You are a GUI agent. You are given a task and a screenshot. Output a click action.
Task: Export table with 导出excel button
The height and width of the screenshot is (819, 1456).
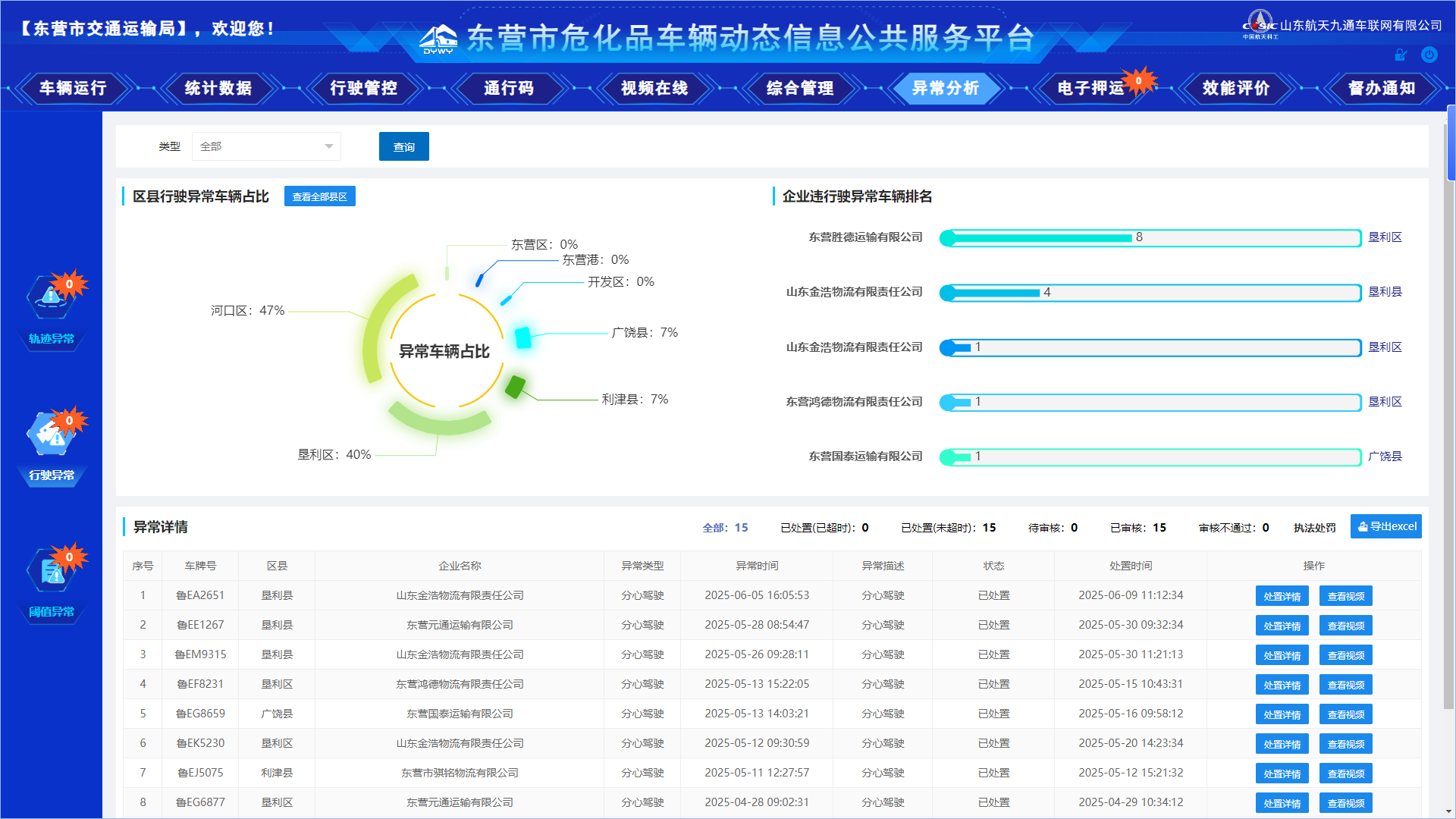pyautogui.click(x=1385, y=526)
